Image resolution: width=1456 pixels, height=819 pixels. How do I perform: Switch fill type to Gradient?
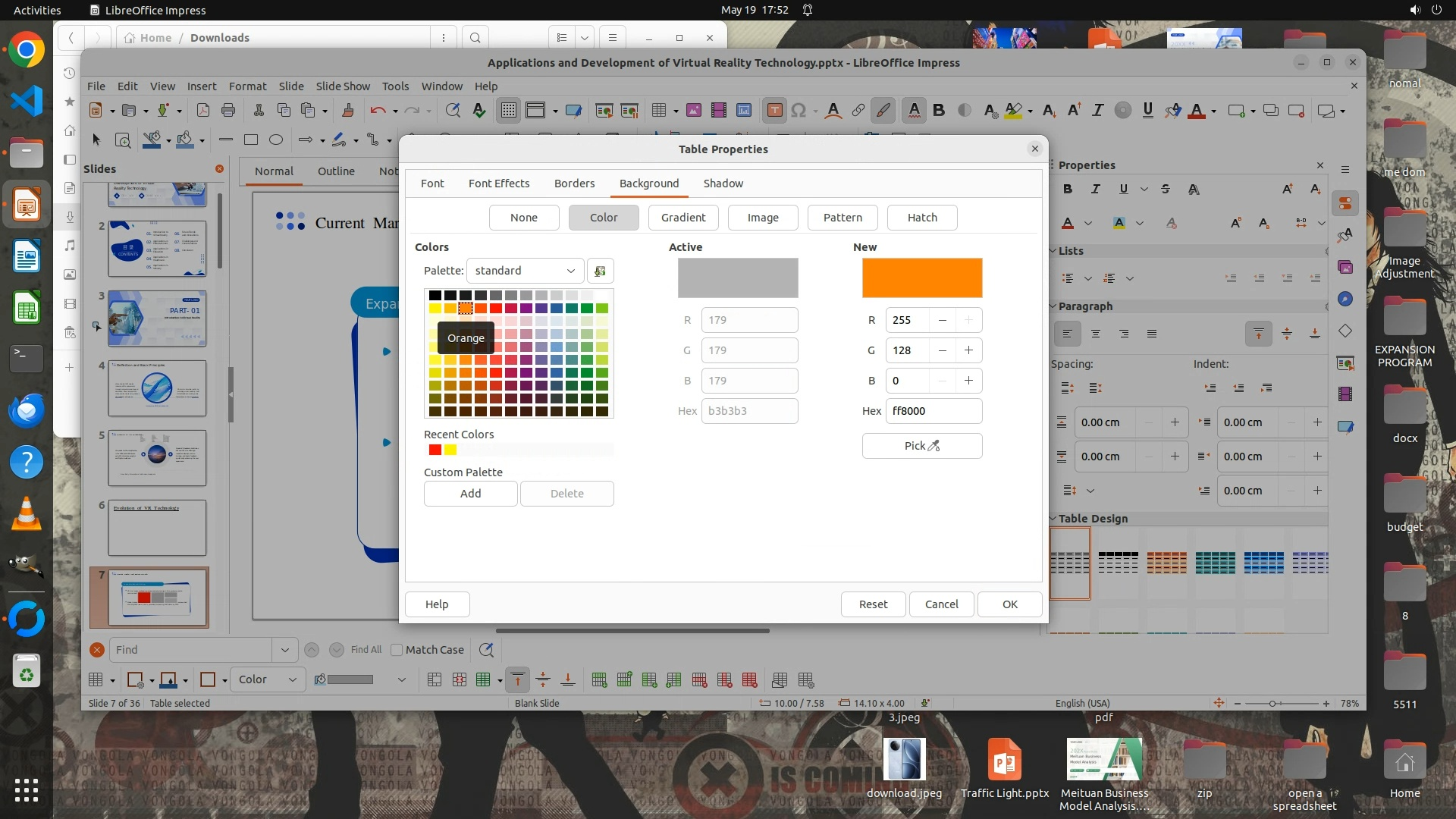pyautogui.click(x=682, y=218)
